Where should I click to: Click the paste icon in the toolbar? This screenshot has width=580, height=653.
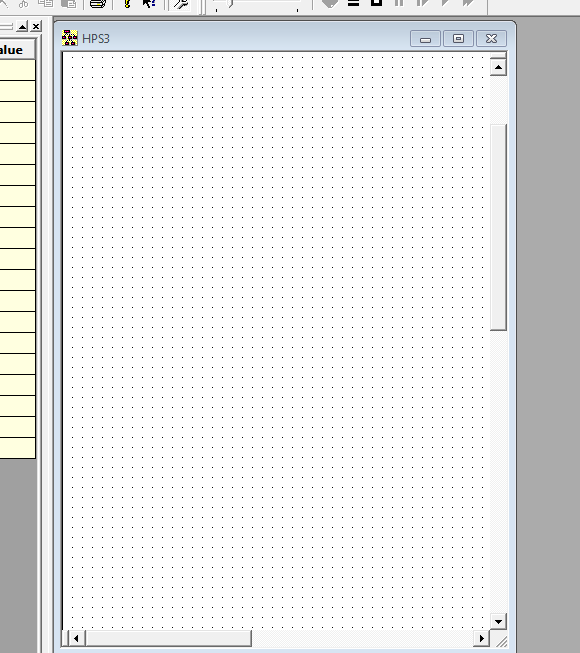pyautogui.click(x=69, y=3)
